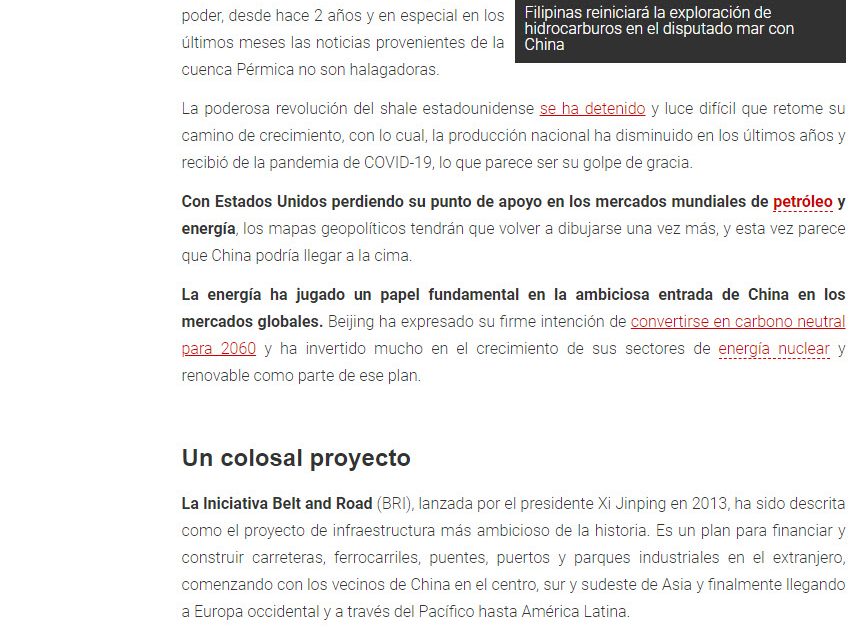Click the word 'Beijing' in the article

pyautogui.click(x=353, y=322)
